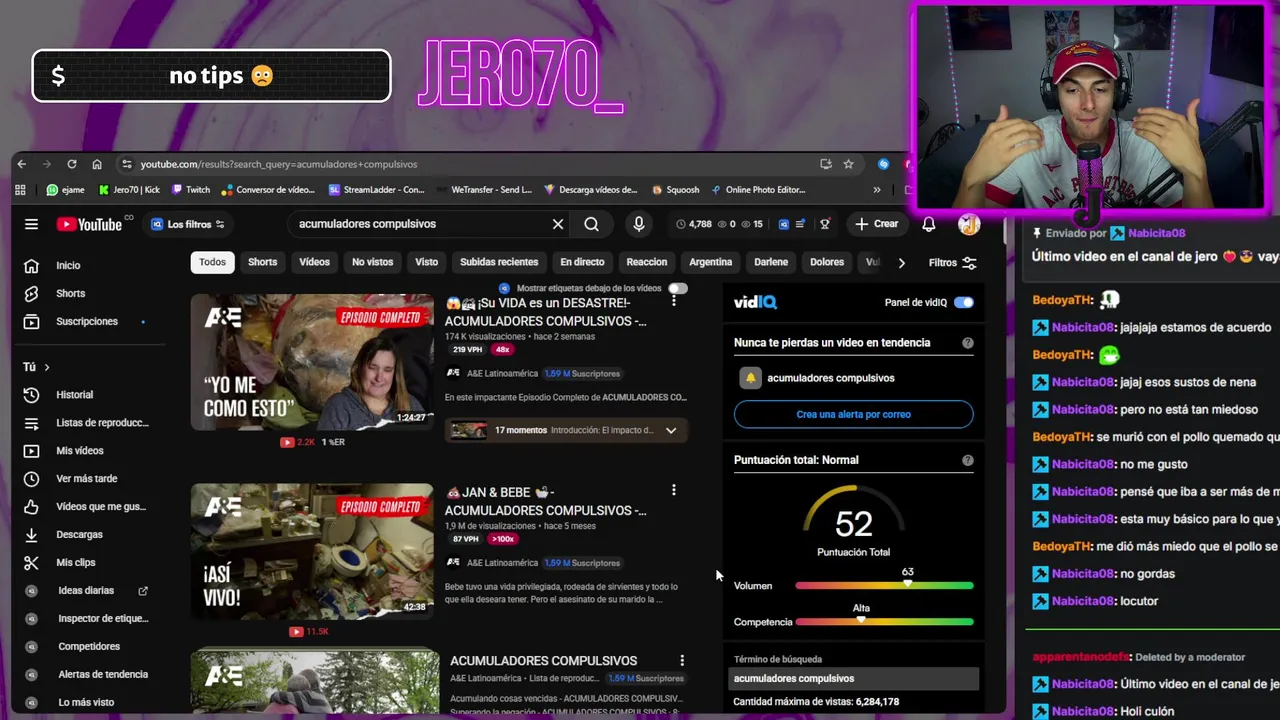Reload the page in browser
Screen dimensions: 1280x720
click(x=71, y=164)
